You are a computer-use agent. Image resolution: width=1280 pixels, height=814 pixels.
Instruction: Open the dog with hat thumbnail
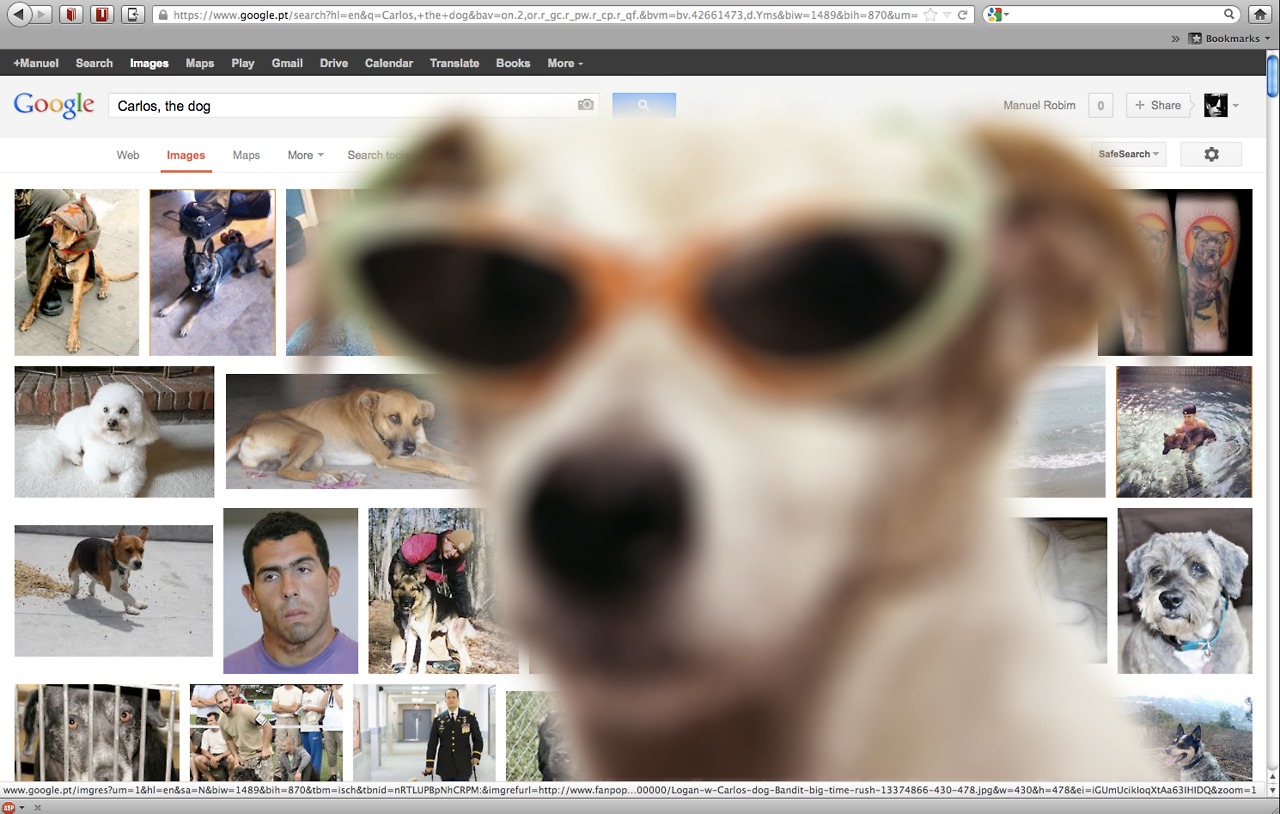(x=77, y=272)
